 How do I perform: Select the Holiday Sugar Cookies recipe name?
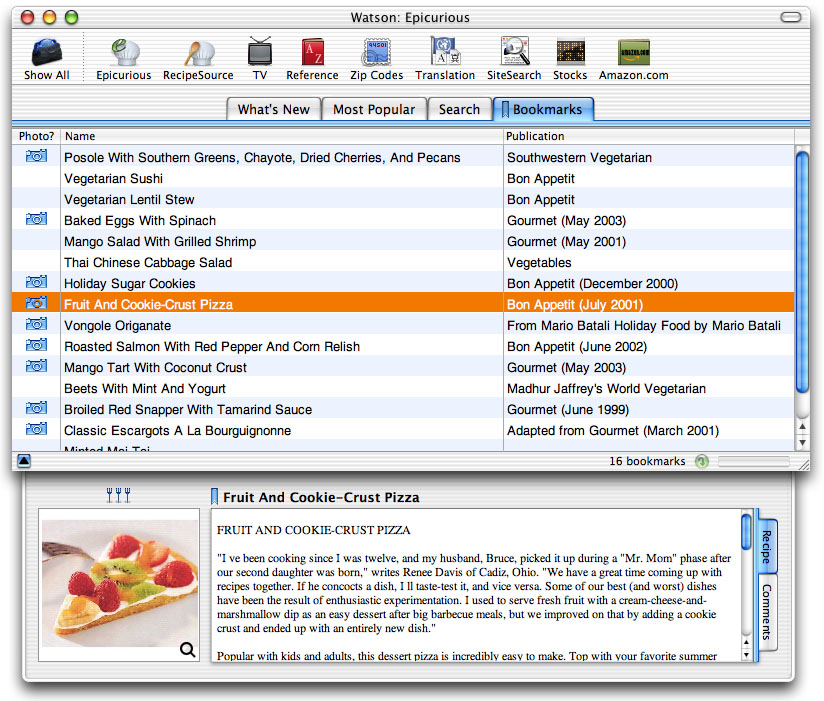pyautogui.click(x=130, y=284)
